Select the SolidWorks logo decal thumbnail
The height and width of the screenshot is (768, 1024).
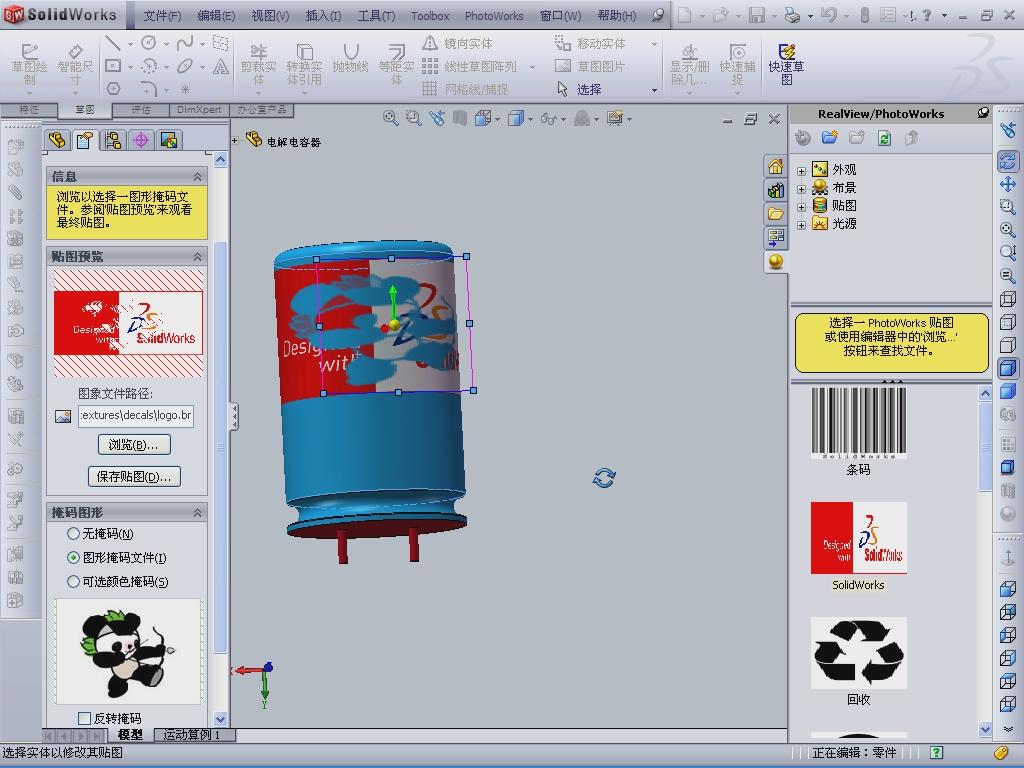(858, 538)
